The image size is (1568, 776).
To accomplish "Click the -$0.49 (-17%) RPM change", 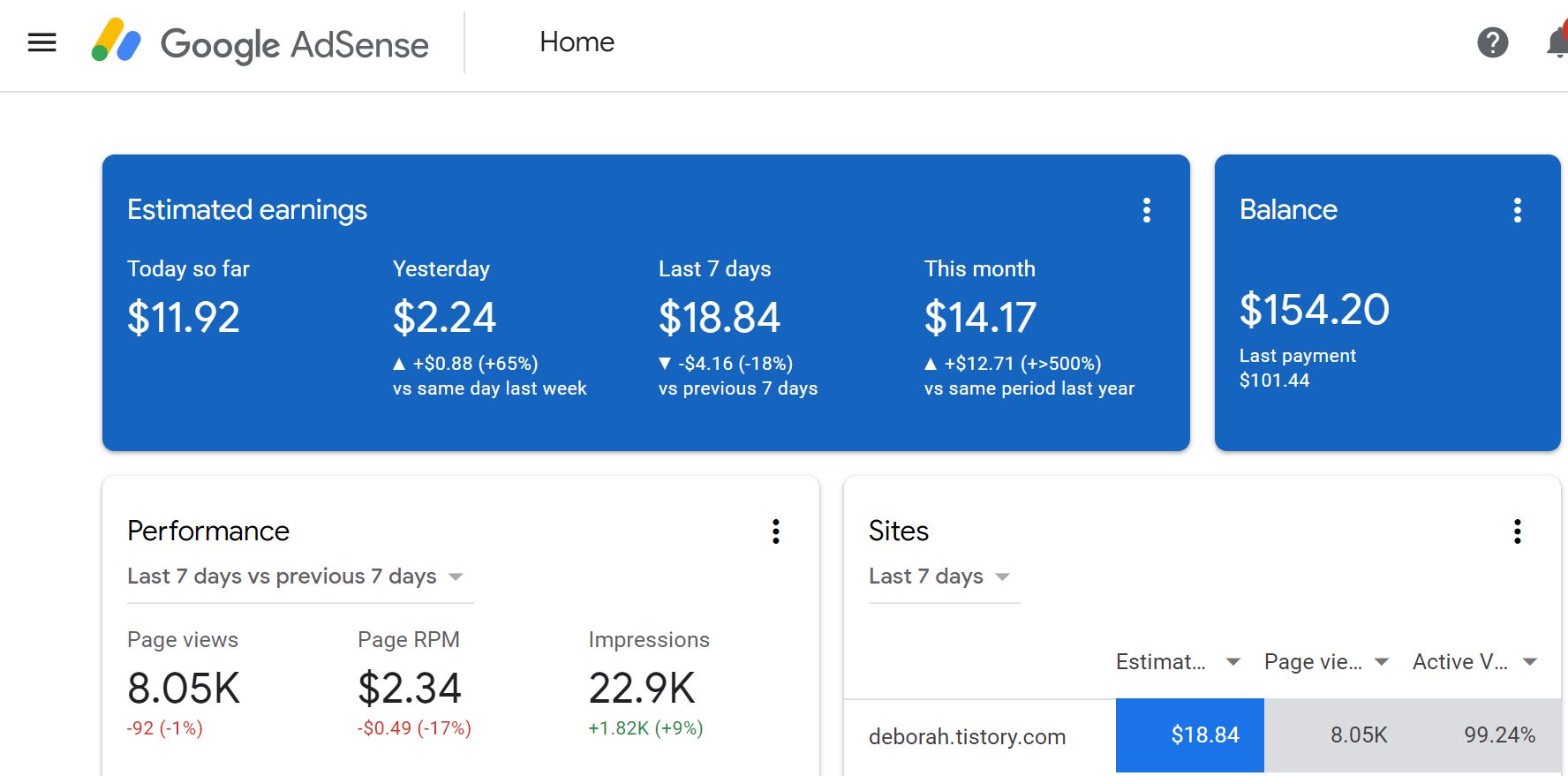I will [x=414, y=728].
